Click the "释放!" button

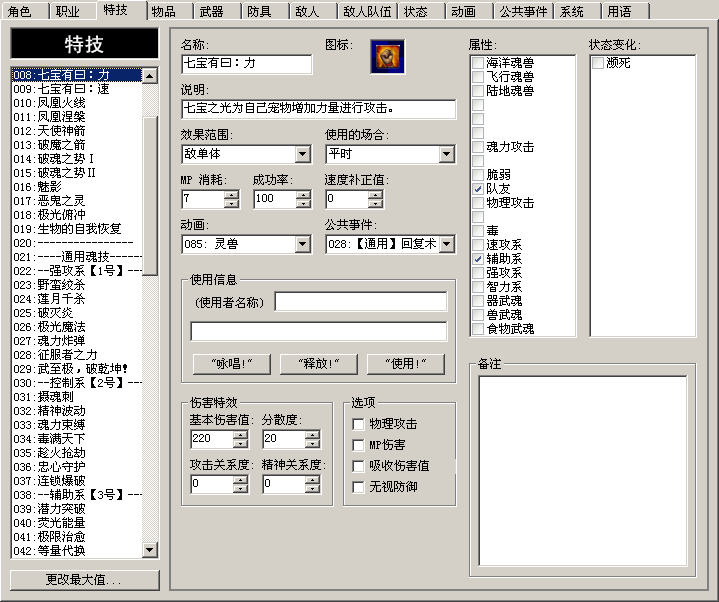coord(319,364)
